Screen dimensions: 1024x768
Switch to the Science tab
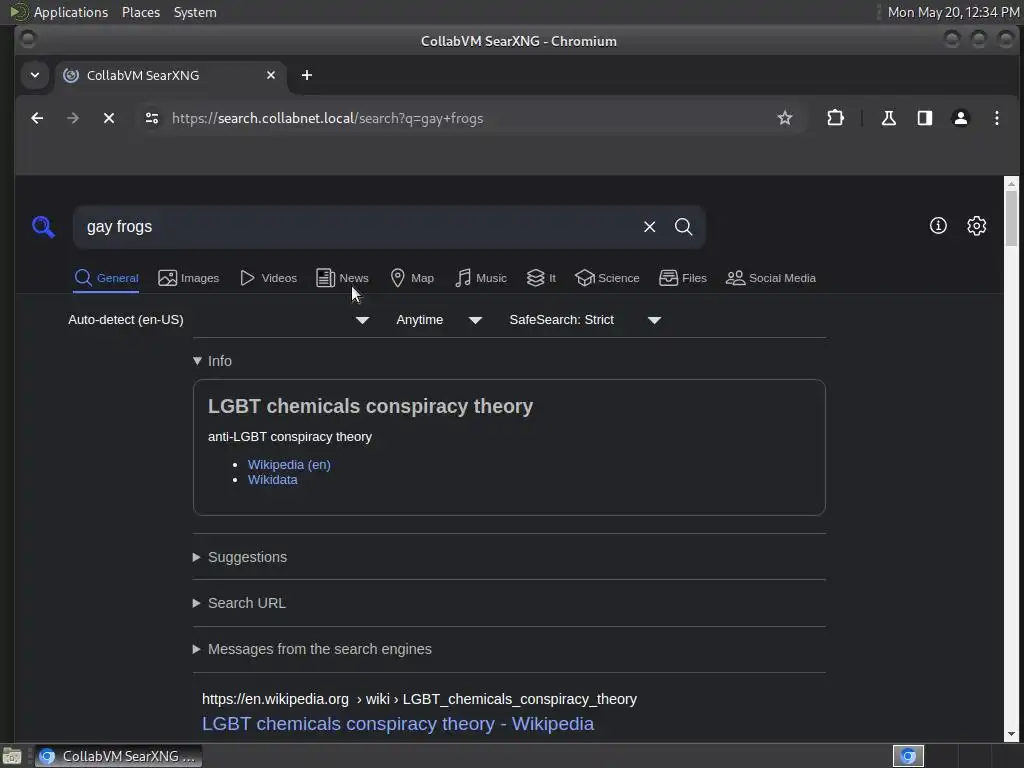coord(607,278)
